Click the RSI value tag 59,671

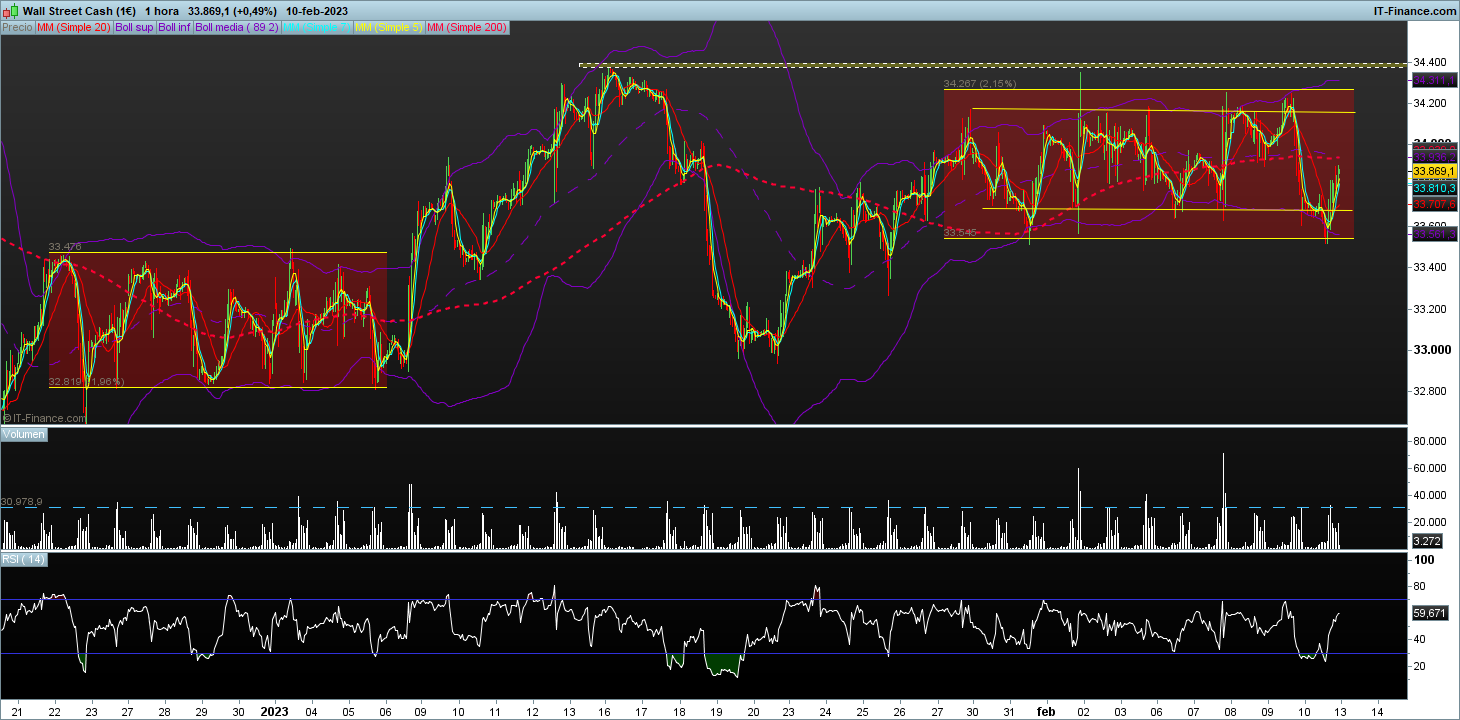coord(1428,612)
